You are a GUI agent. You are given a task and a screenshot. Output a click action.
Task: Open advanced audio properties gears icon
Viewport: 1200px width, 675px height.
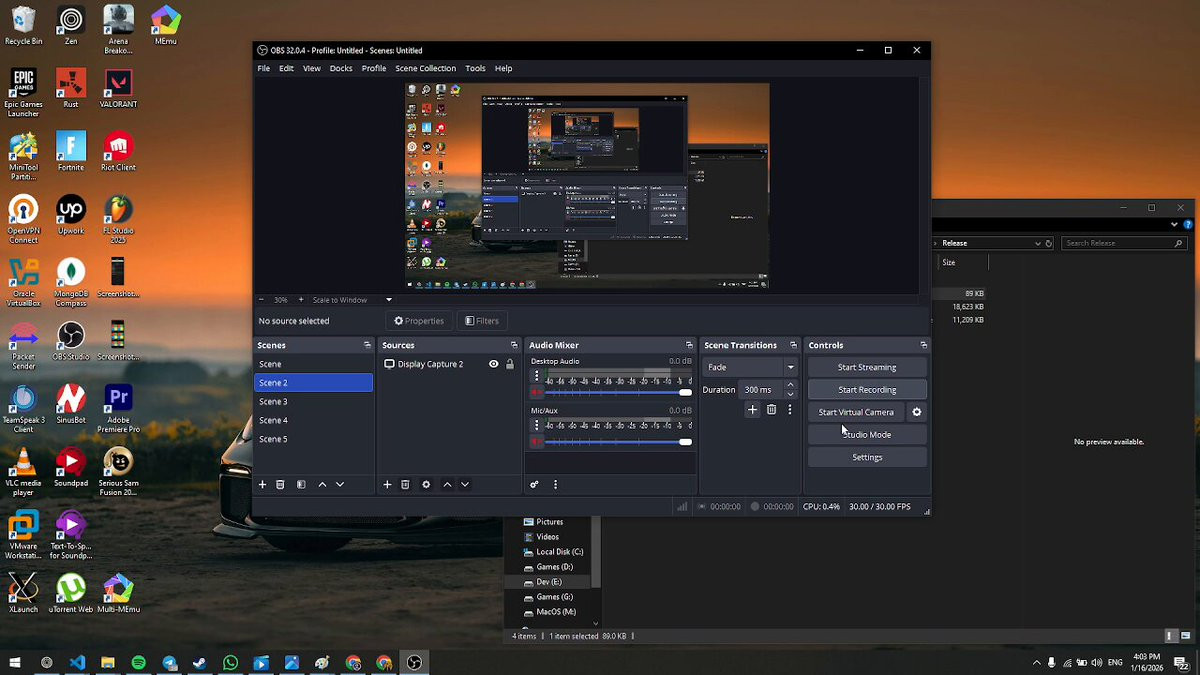coord(535,485)
